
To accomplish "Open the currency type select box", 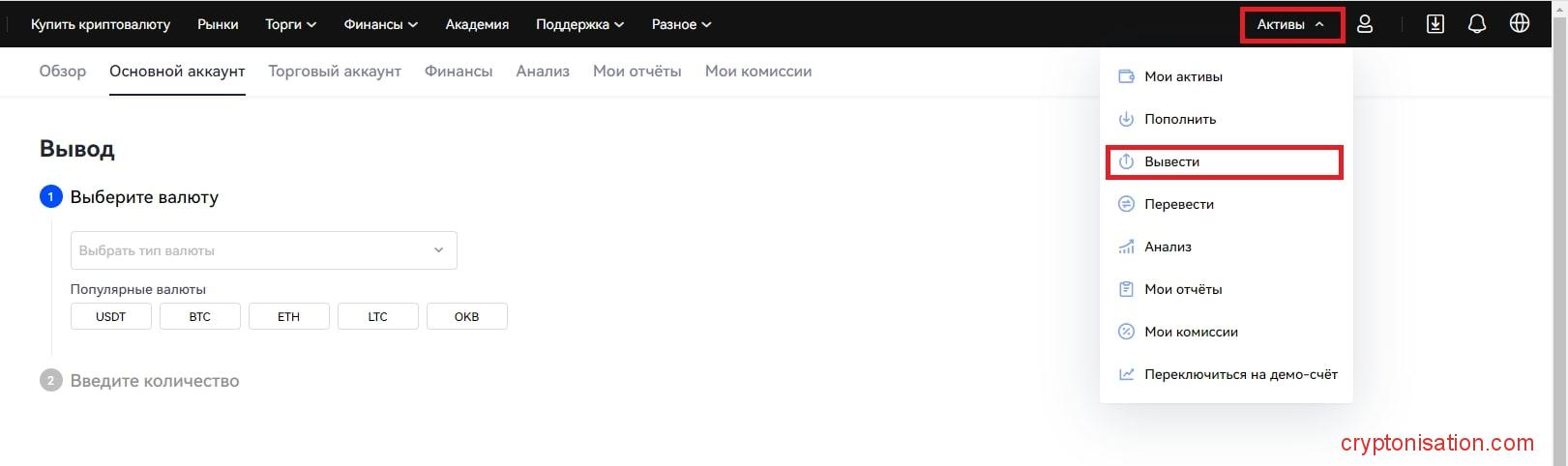I will [263, 250].
